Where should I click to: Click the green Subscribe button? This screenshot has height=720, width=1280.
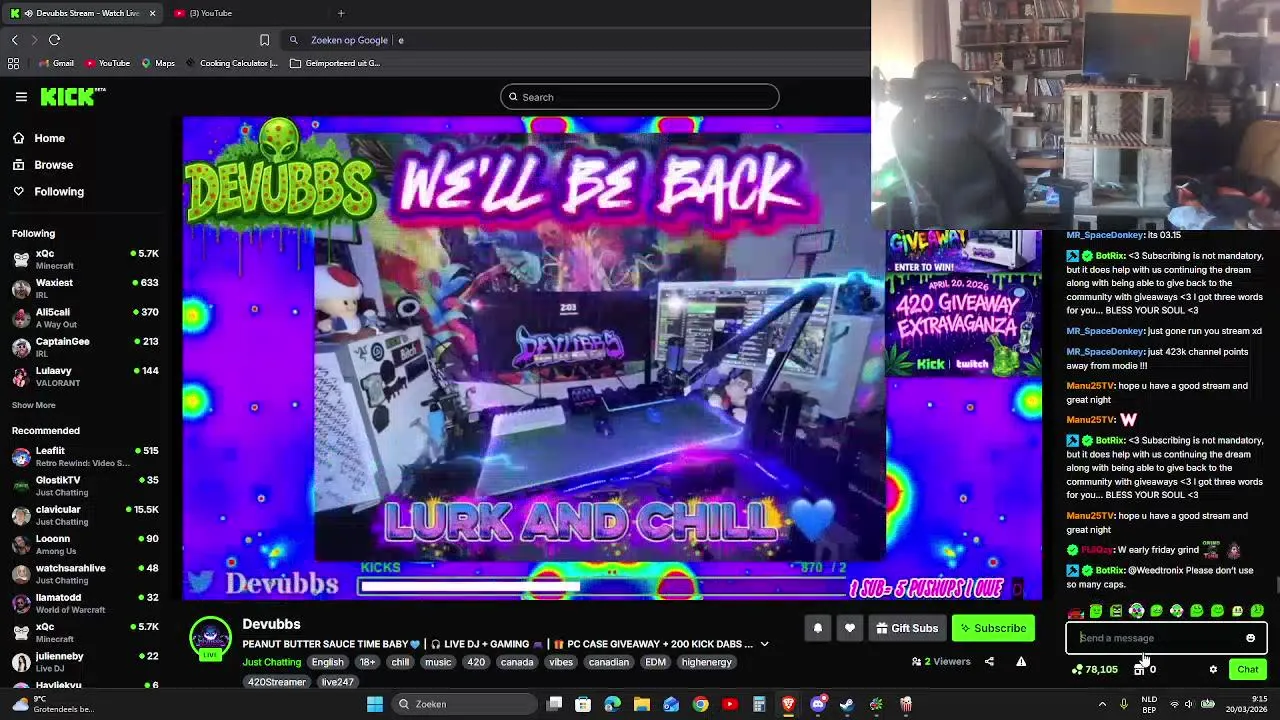(993, 628)
